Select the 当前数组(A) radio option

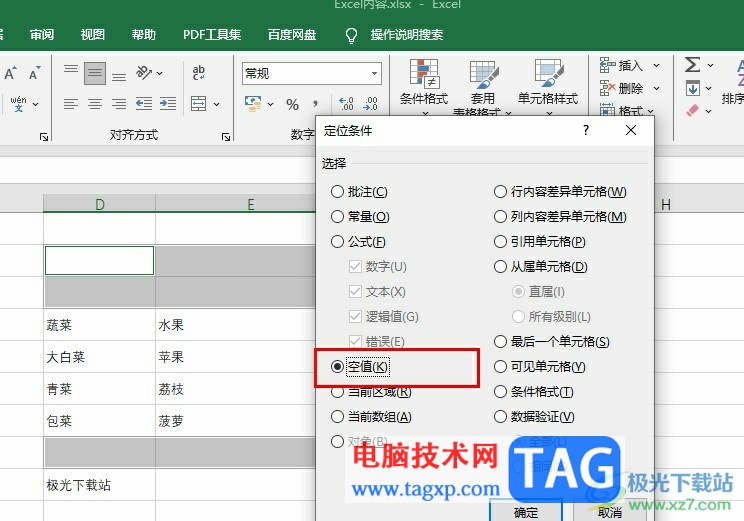click(372, 417)
